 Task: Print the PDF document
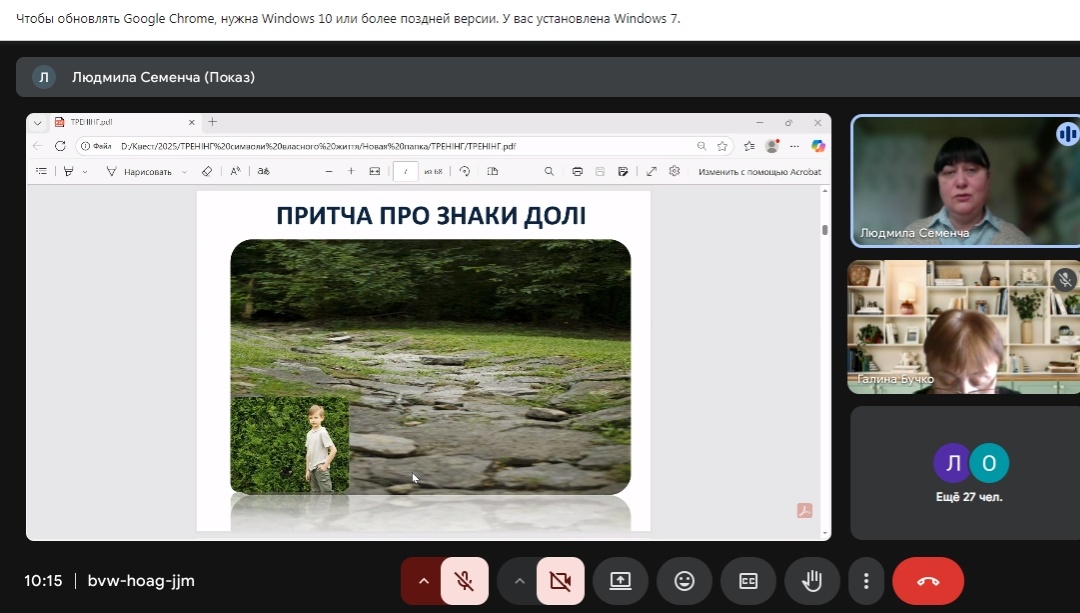pos(578,170)
